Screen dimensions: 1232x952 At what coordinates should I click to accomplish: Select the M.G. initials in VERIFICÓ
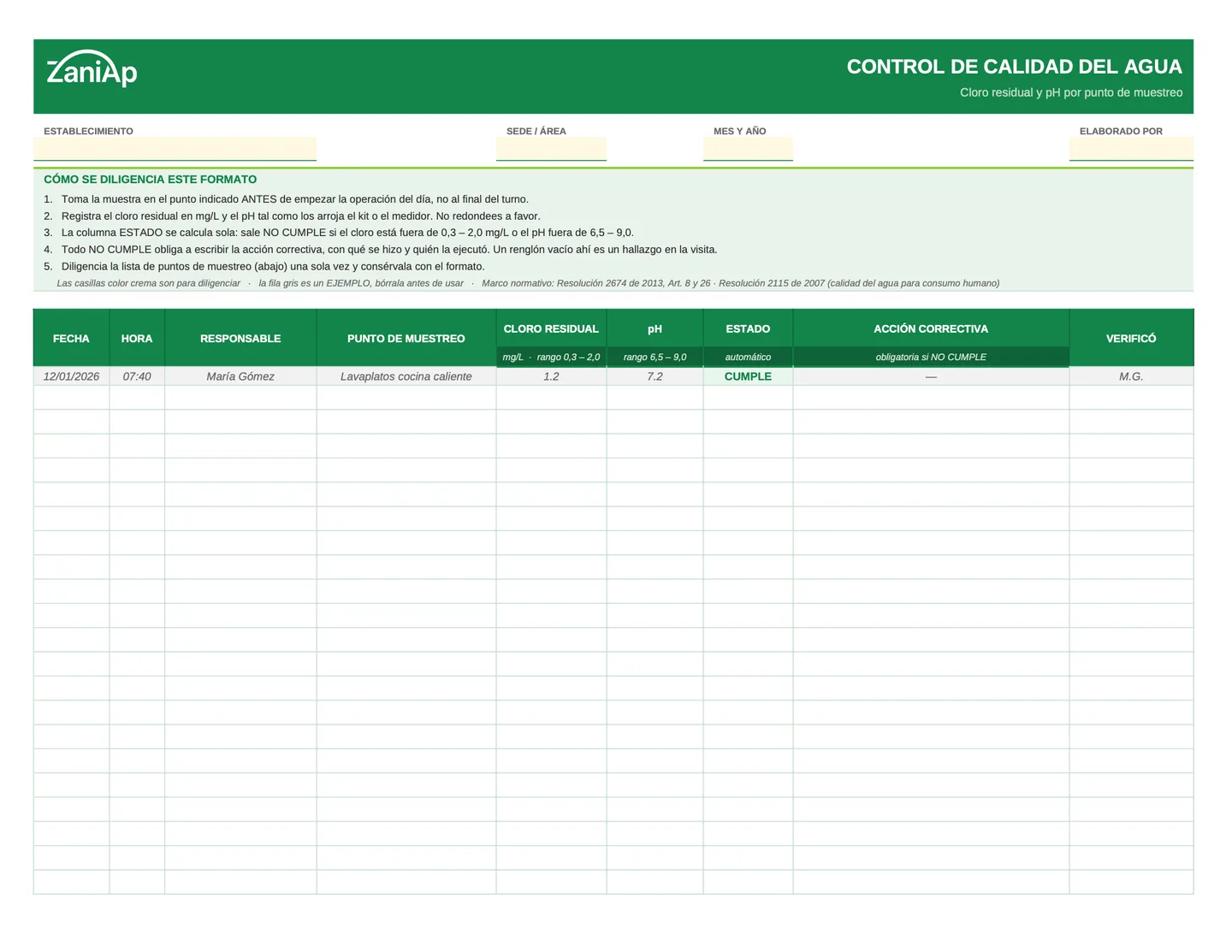1131,376
